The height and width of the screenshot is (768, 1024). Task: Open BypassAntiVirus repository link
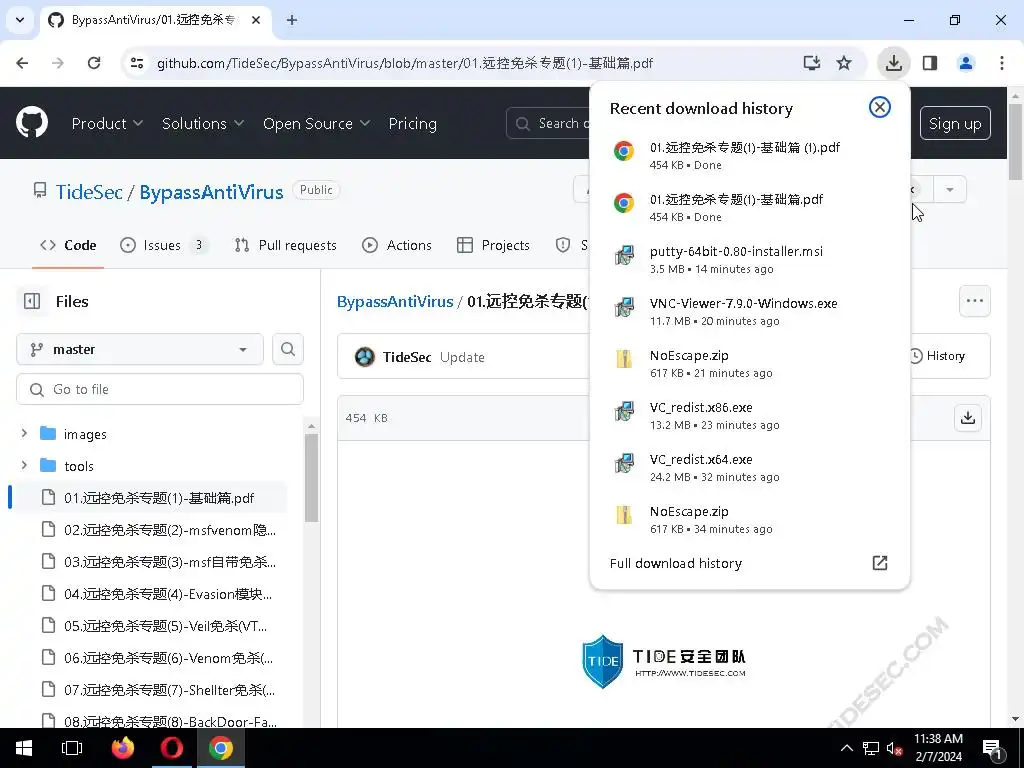tap(211, 192)
